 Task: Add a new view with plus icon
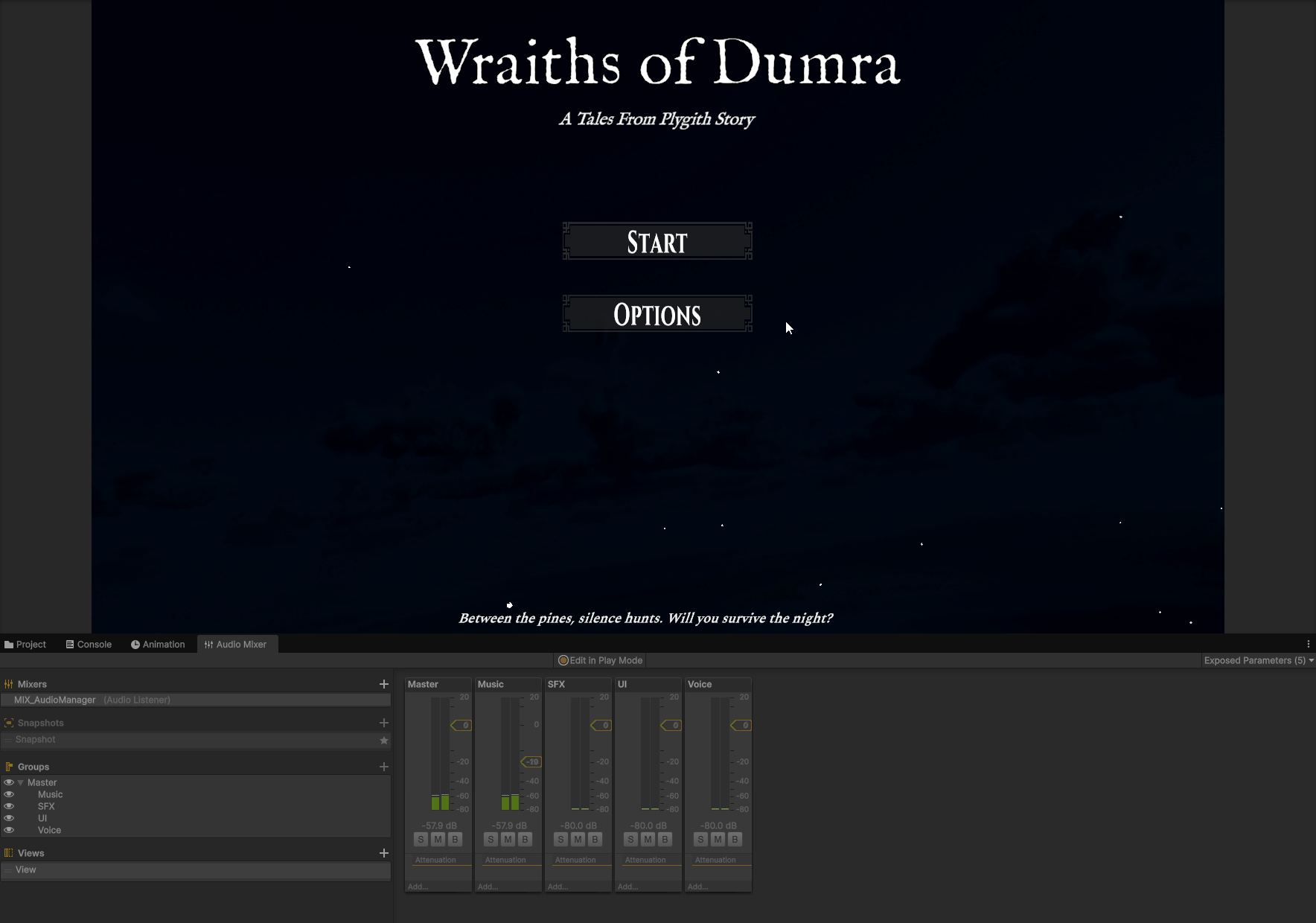(384, 853)
